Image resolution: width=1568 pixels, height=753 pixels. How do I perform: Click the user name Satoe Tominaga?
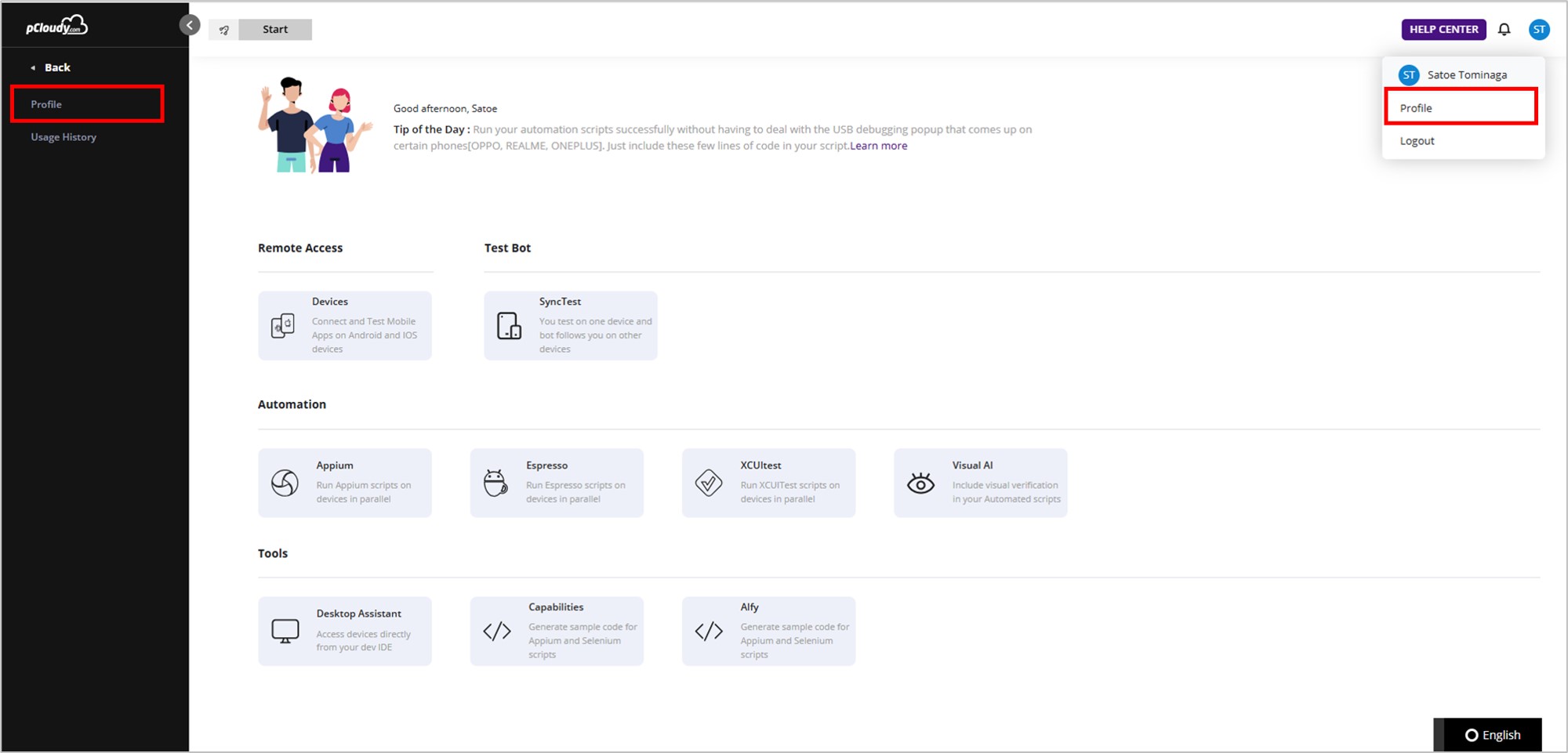[x=1467, y=75]
